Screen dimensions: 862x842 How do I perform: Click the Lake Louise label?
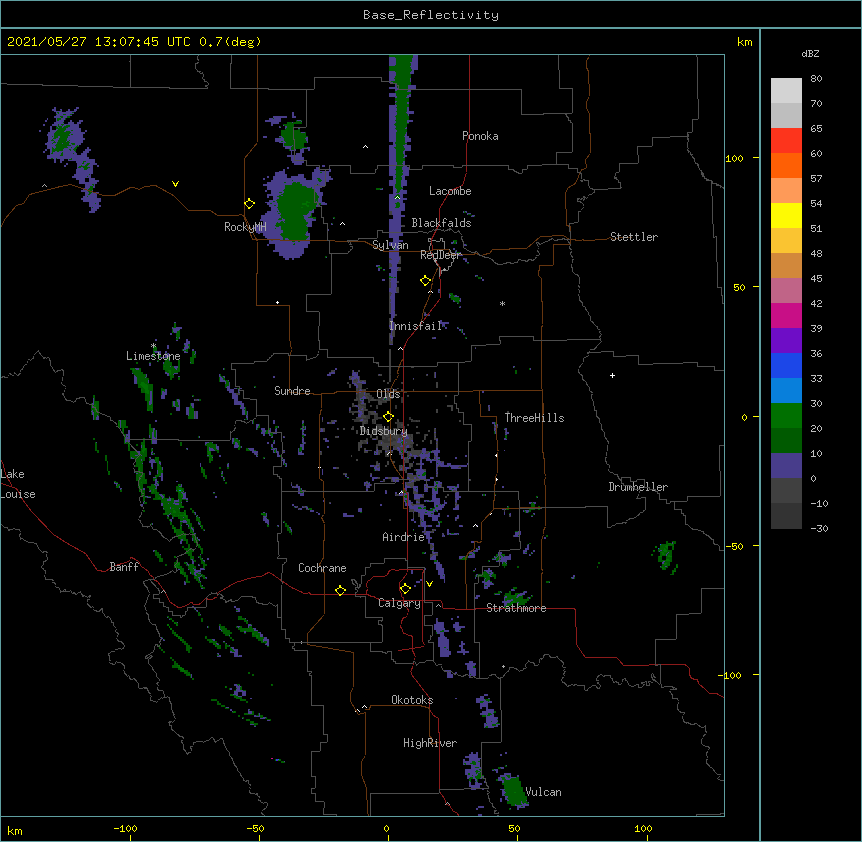18,484
